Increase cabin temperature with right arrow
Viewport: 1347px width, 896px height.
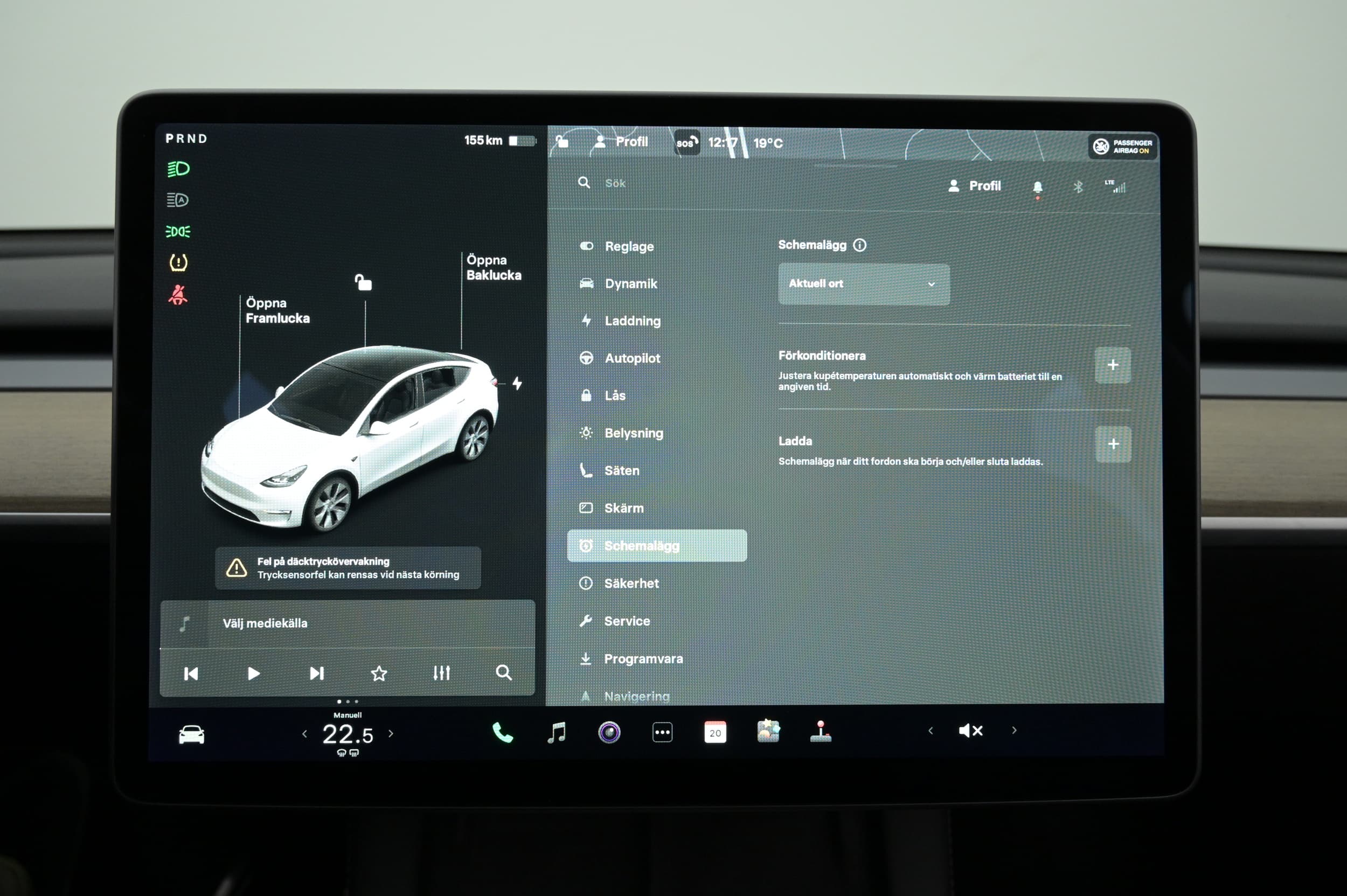391,733
